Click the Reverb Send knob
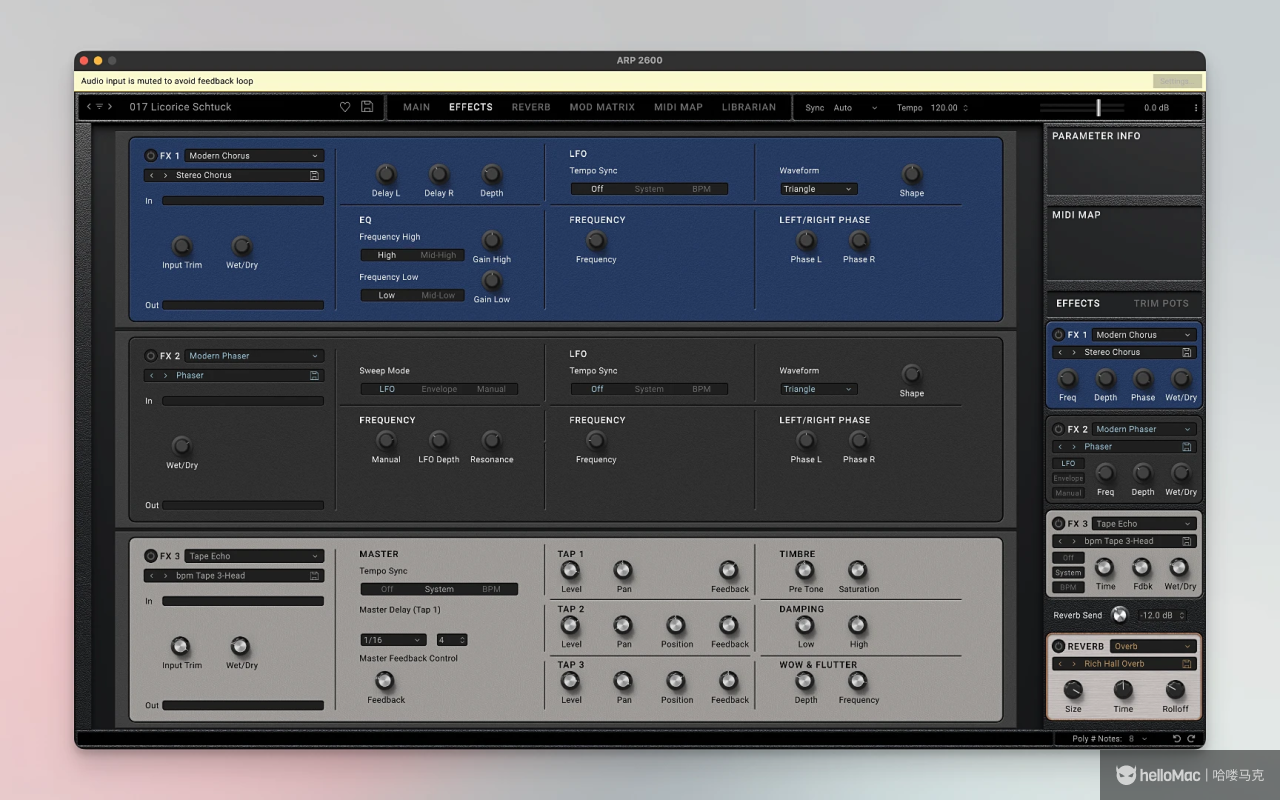Image resolution: width=1280 pixels, height=800 pixels. pos(1119,615)
